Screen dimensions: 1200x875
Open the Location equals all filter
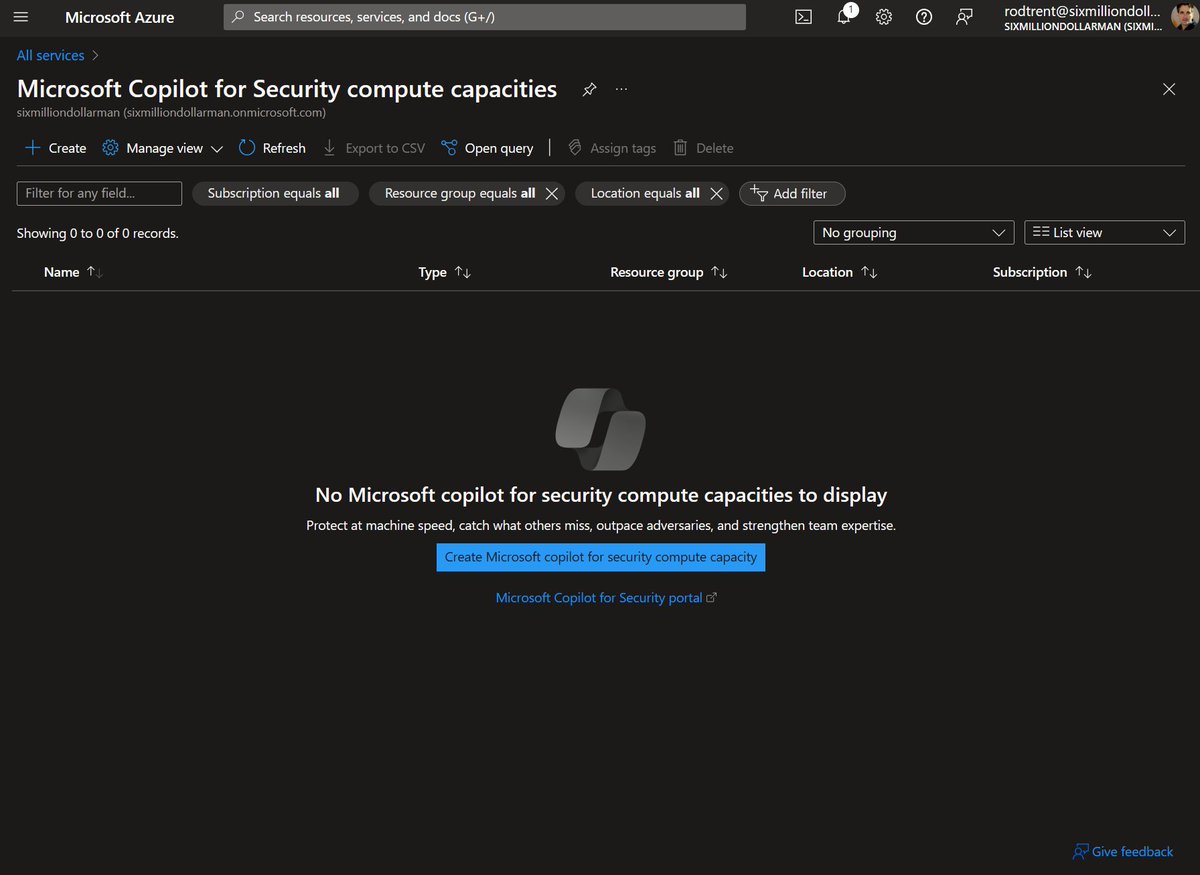pyautogui.click(x=645, y=193)
